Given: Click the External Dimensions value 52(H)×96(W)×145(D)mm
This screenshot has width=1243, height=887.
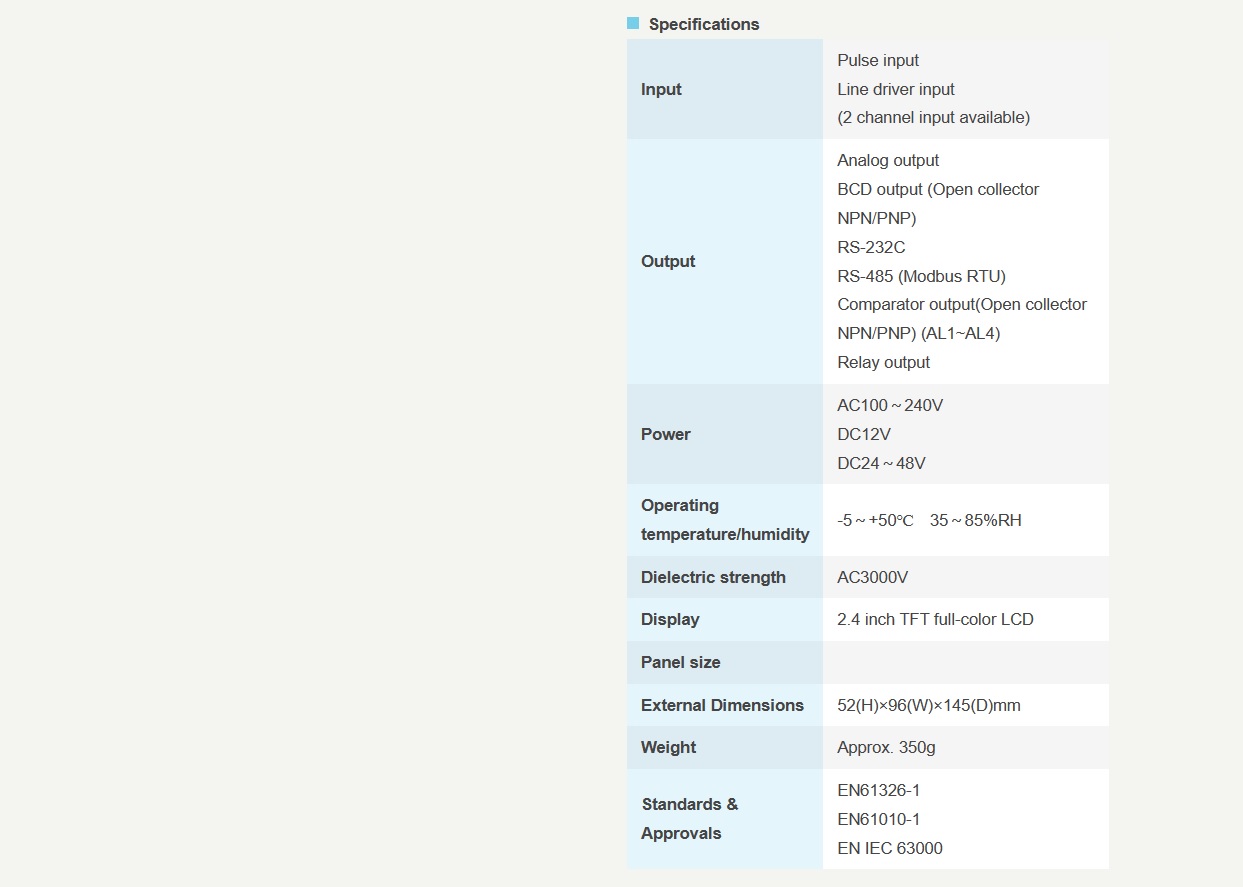Looking at the screenshot, I should 929,705.
